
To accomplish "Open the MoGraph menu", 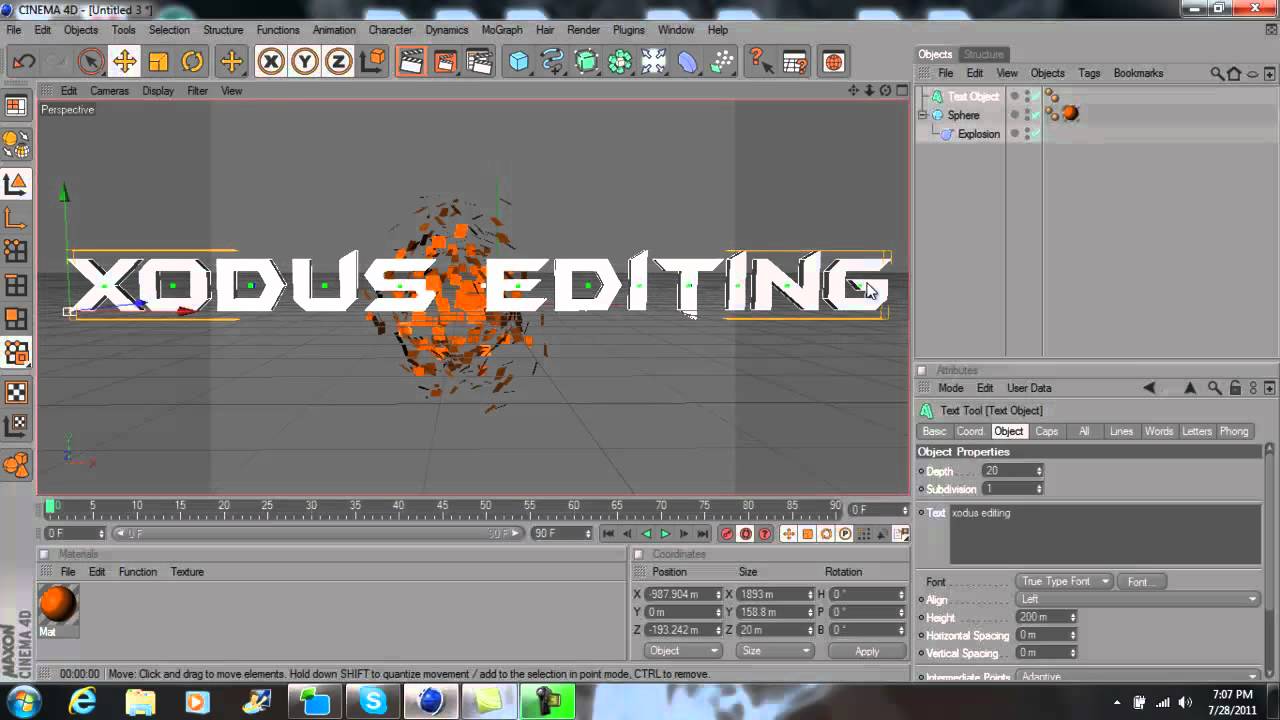I will [502, 30].
